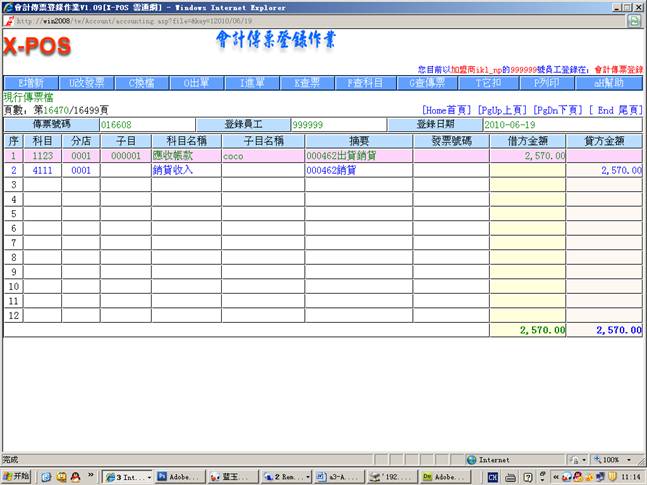The width and height of the screenshot is (647, 485).
Task: Click the Windows 開始 Start button
Action: click(18, 477)
